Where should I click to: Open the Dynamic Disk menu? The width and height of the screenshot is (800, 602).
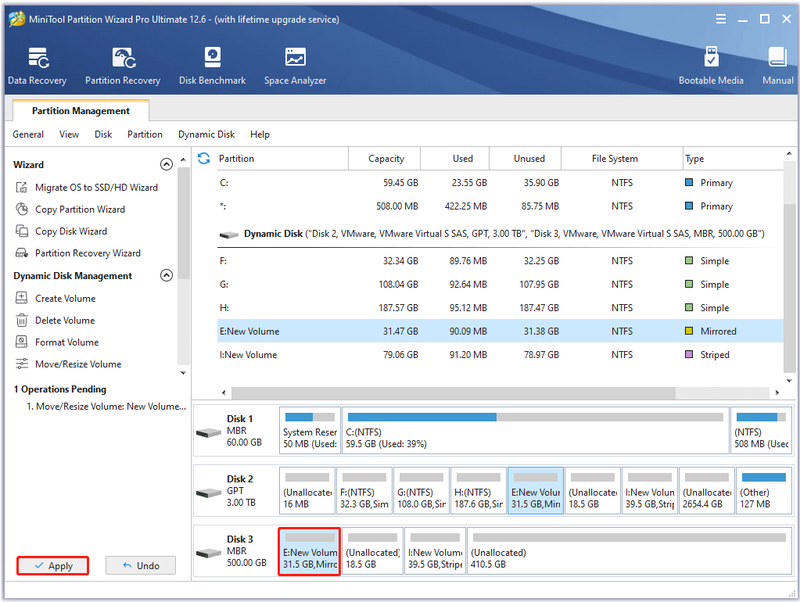click(x=206, y=135)
